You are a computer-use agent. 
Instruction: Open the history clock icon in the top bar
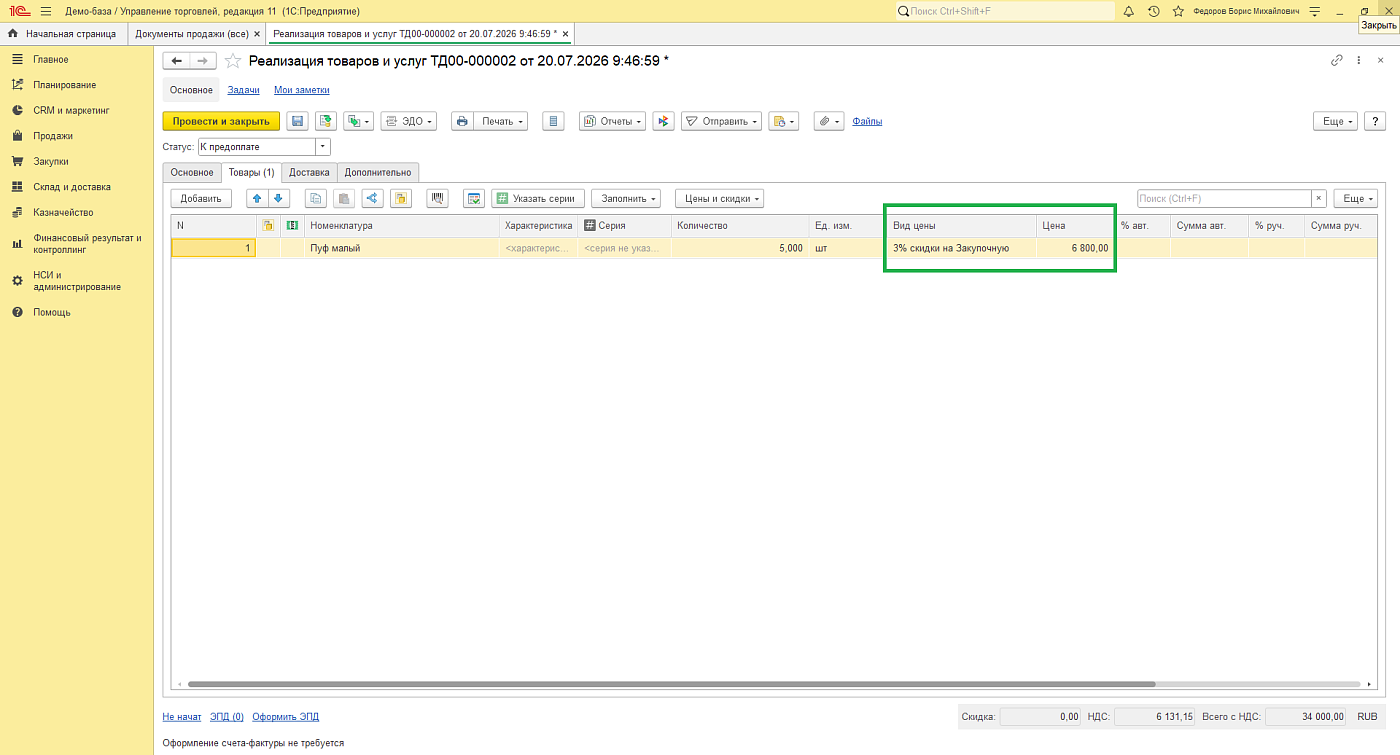click(x=1154, y=11)
